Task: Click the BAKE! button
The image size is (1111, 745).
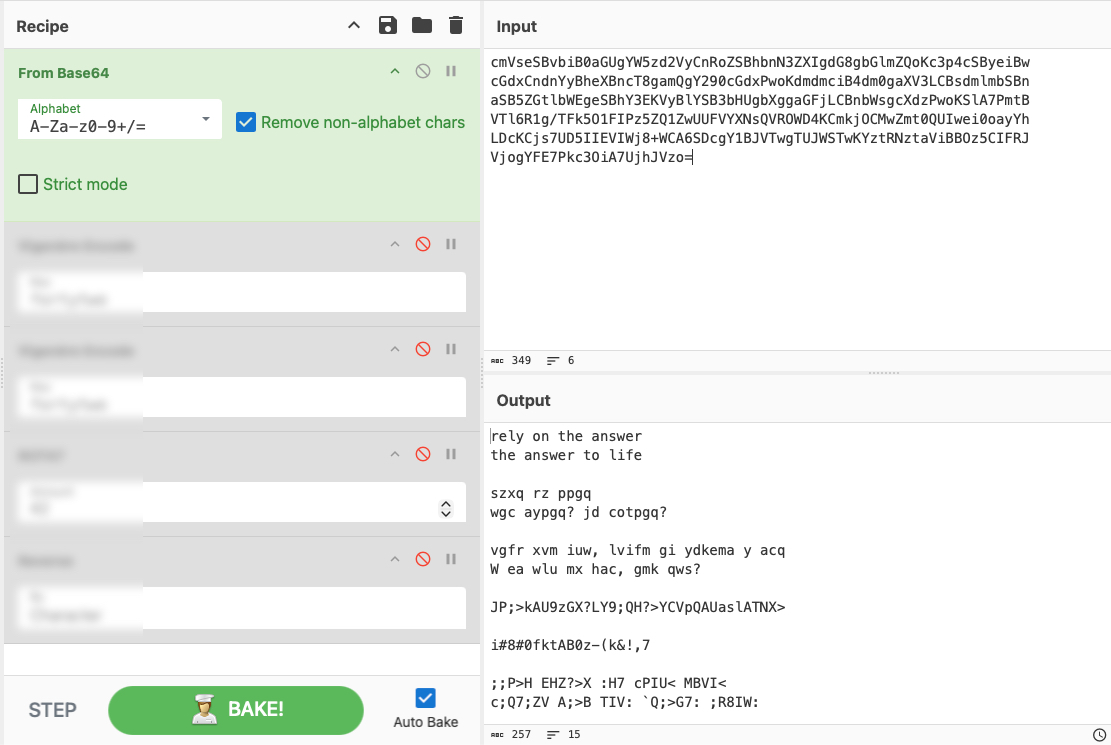Action: pyautogui.click(x=236, y=710)
